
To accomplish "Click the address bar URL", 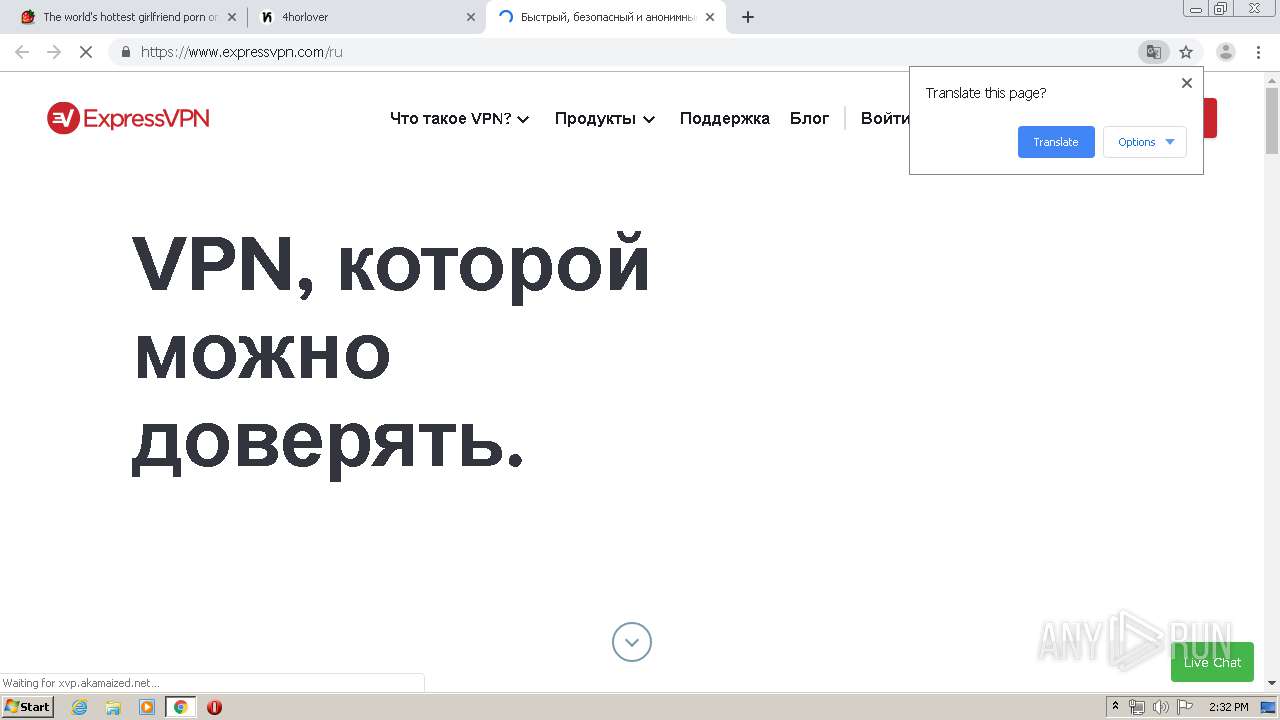I will coord(242,52).
